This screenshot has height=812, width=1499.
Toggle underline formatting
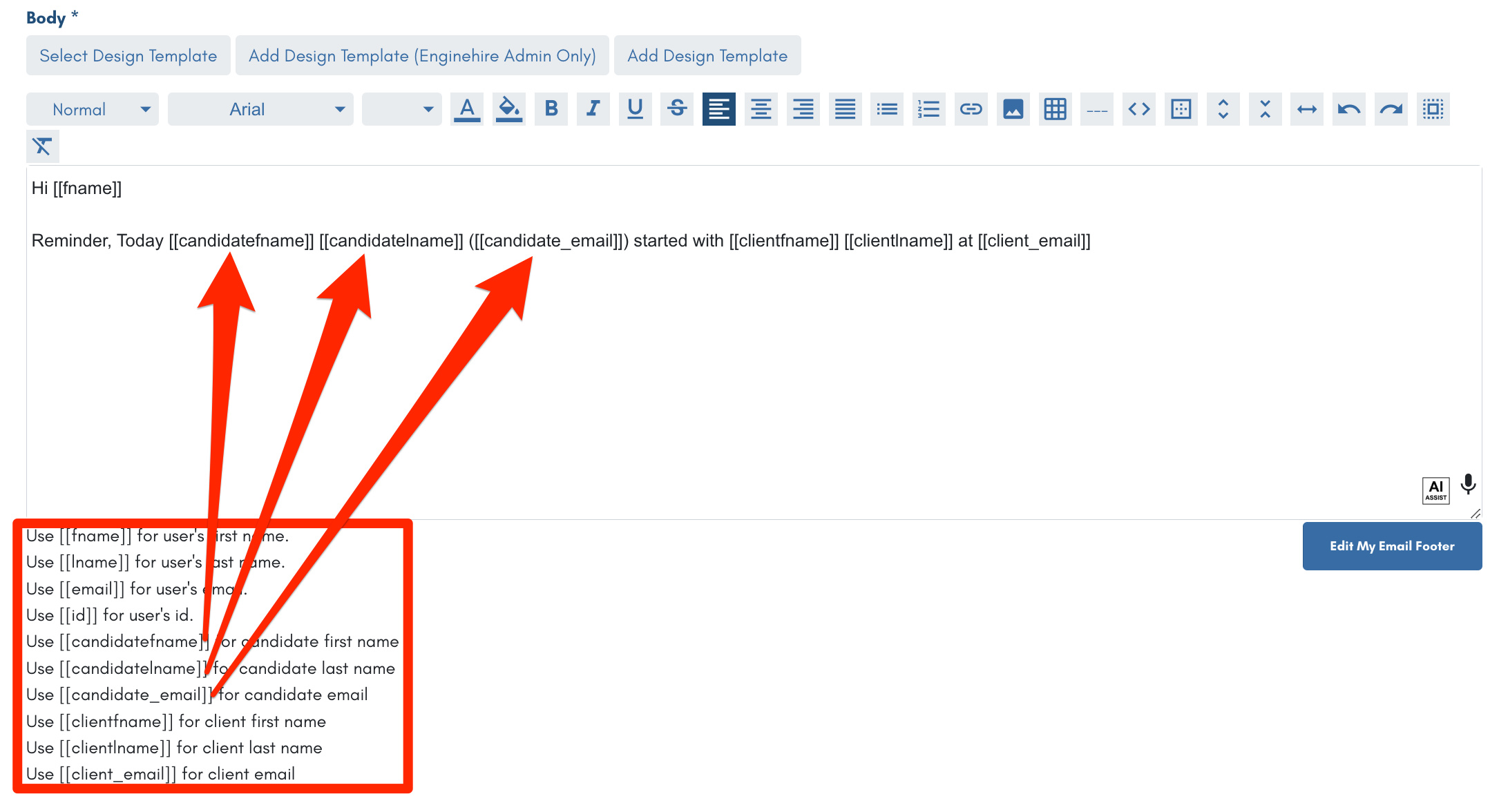635,108
